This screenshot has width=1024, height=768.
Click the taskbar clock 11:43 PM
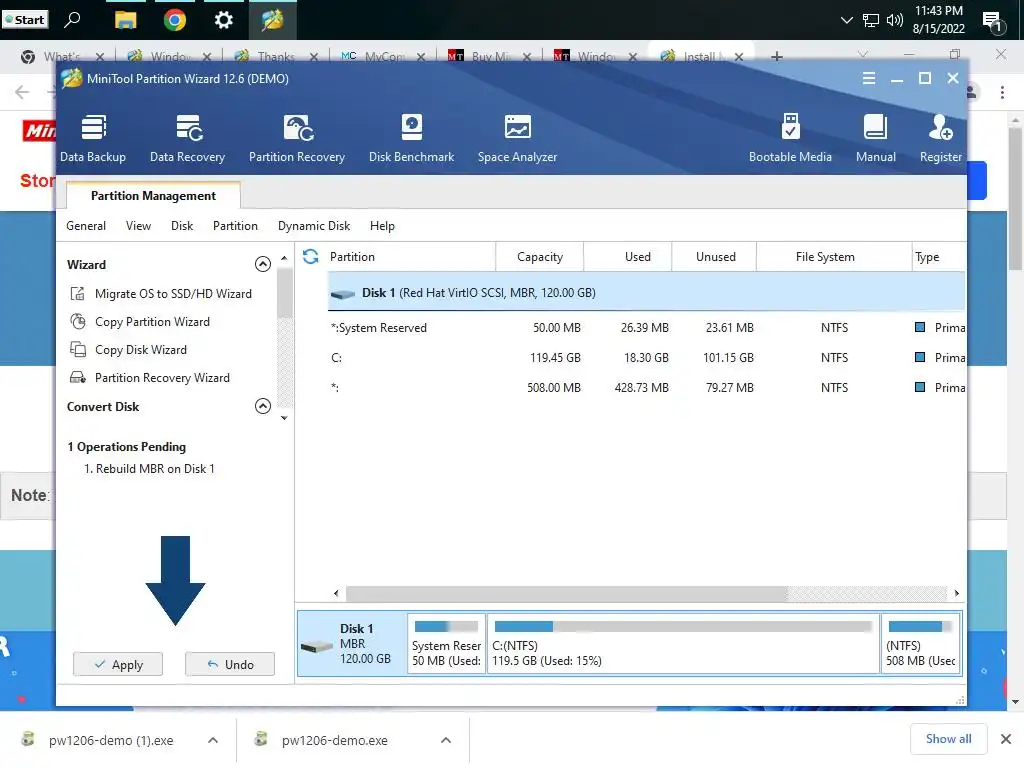point(938,20)
